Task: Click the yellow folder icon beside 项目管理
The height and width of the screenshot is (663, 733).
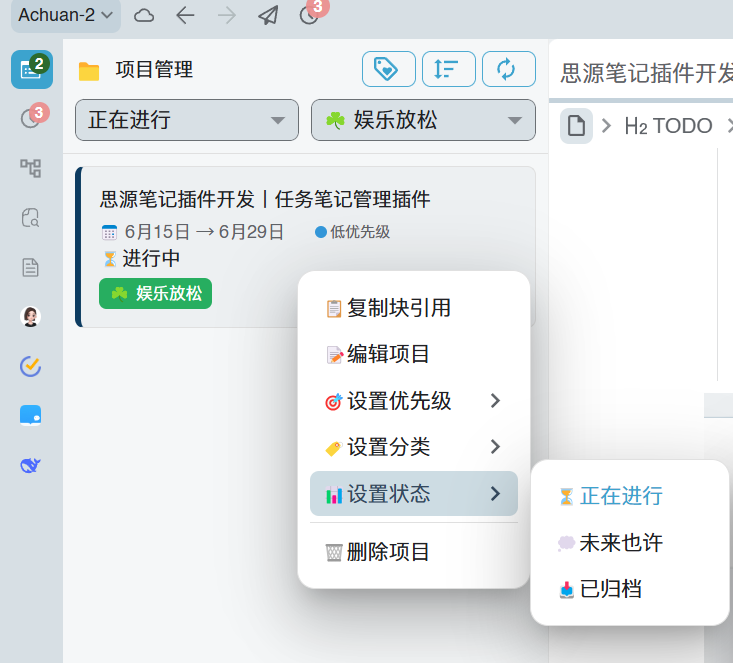Action: tap(89, 71)
